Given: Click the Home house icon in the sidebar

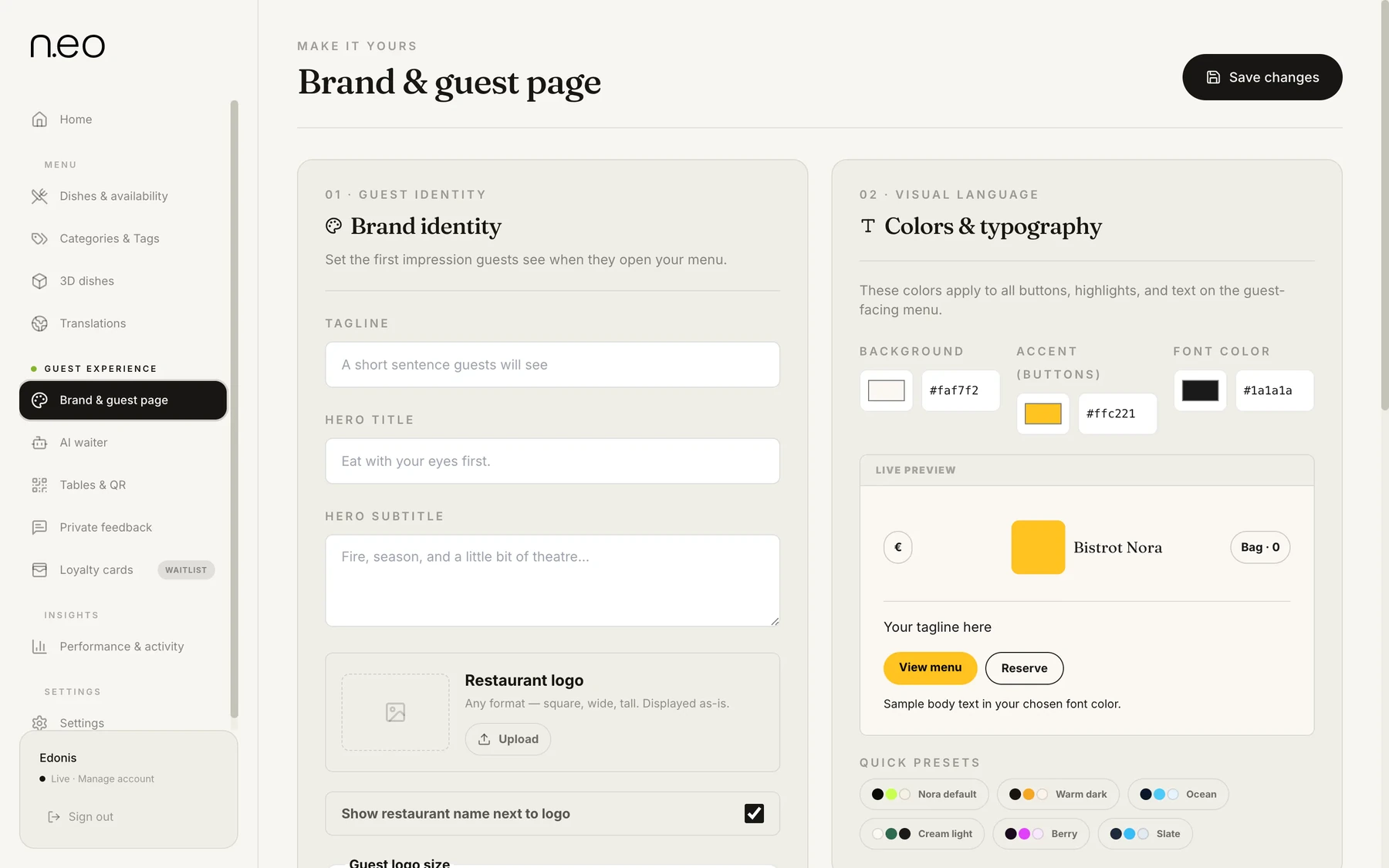Looking at the screenshot, I should pos(39,120).
